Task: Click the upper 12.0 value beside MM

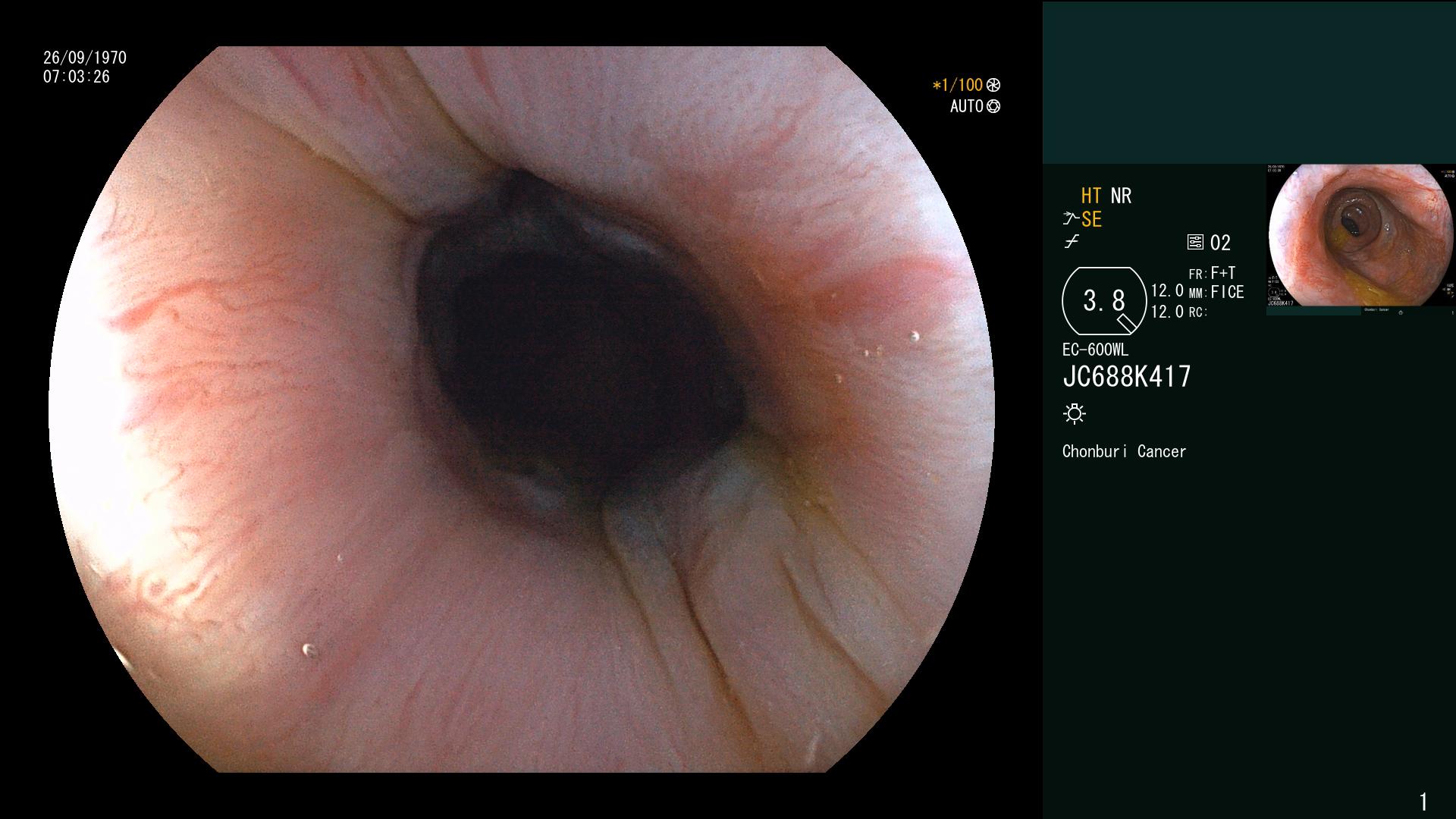Action: coord(1167,291)
